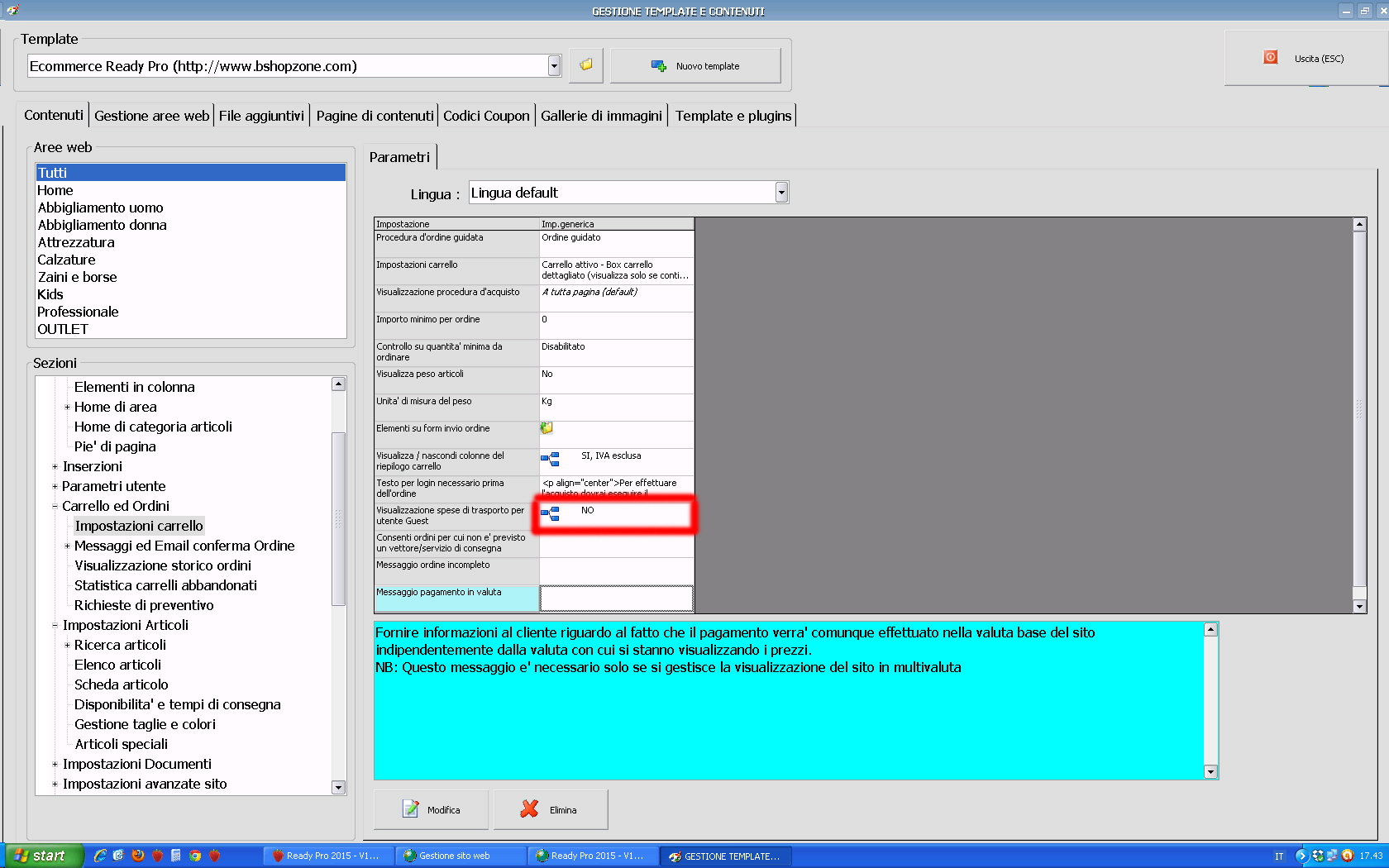
Task: Expand the Ricerca articoli node
Action: pyautogui.click(x=67, y=645)
